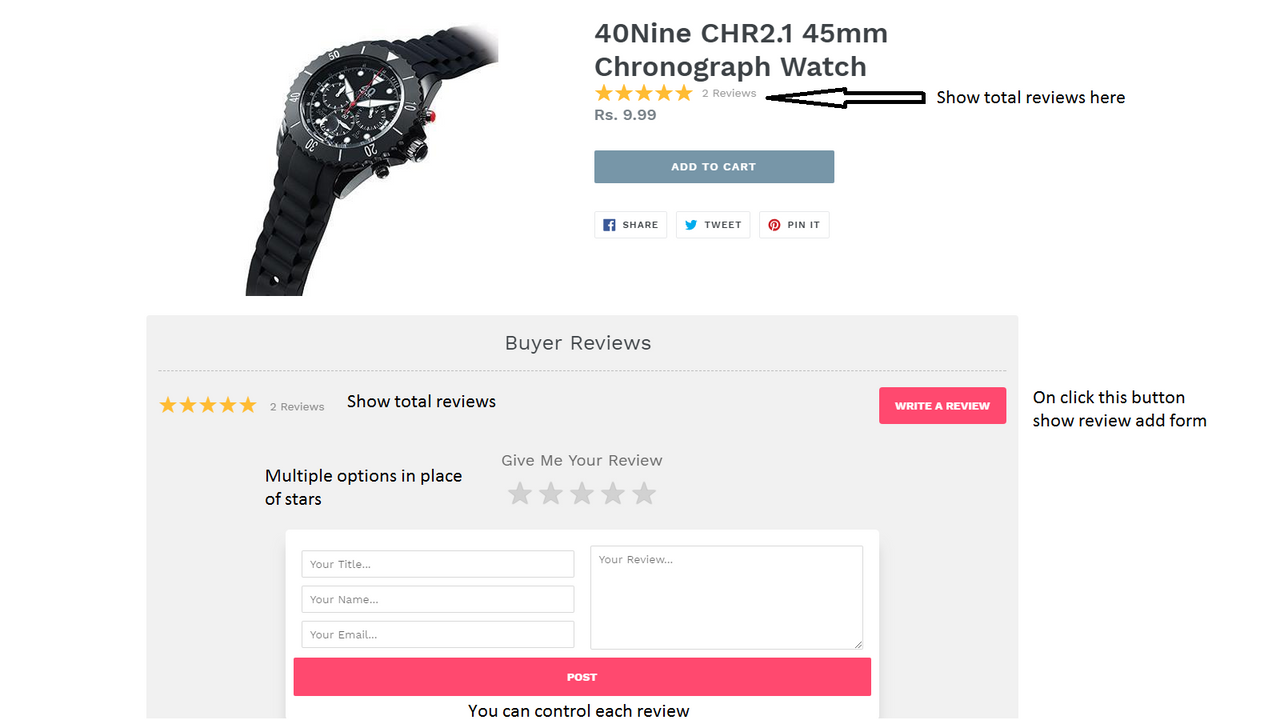Click the Pinterest icon

click(773, 224)
